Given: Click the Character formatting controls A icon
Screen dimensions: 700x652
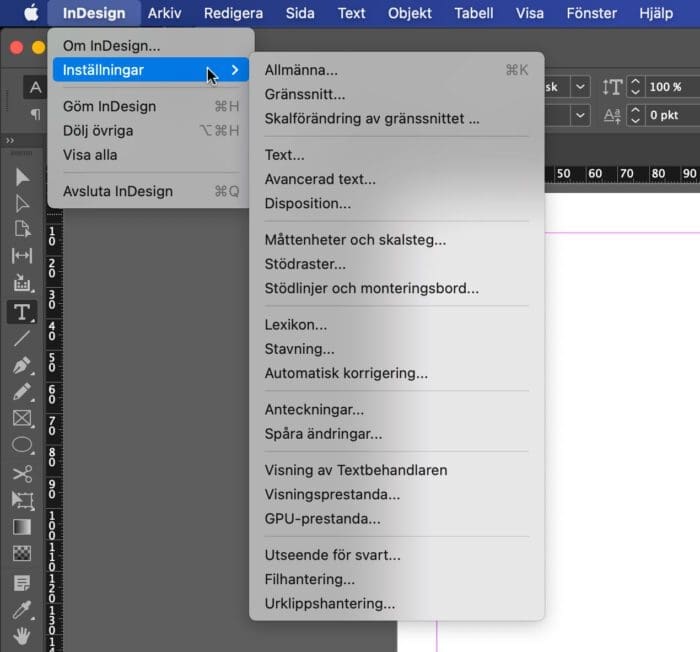Looking at the screenshot, I should 36,87.
